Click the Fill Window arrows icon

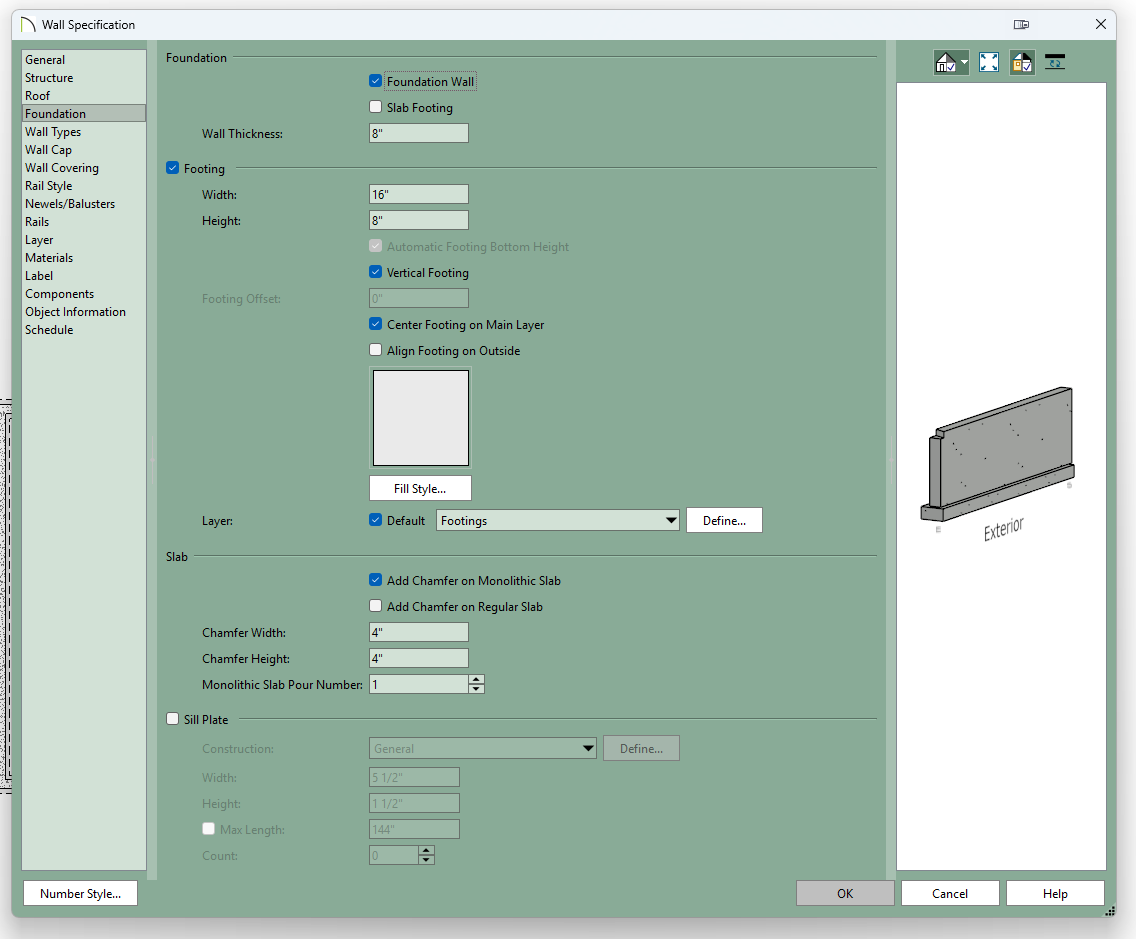click(x=989, y=62)
